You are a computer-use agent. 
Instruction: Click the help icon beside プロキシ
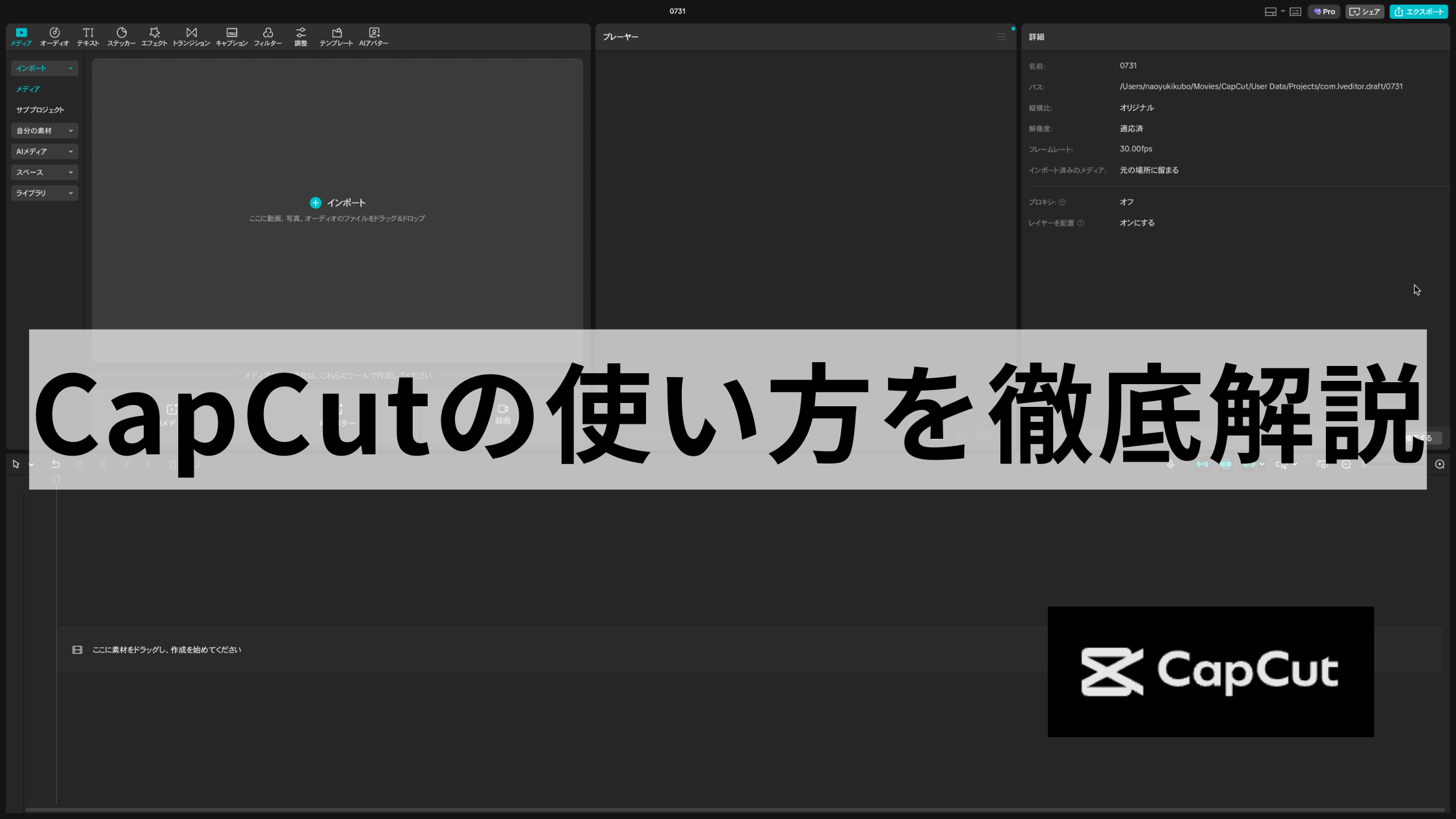click(1062, 202)
